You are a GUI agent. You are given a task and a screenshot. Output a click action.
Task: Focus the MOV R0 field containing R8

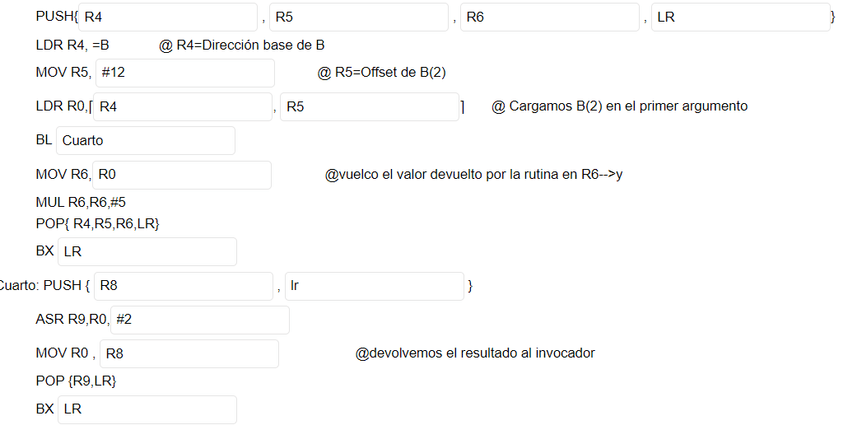189,354
